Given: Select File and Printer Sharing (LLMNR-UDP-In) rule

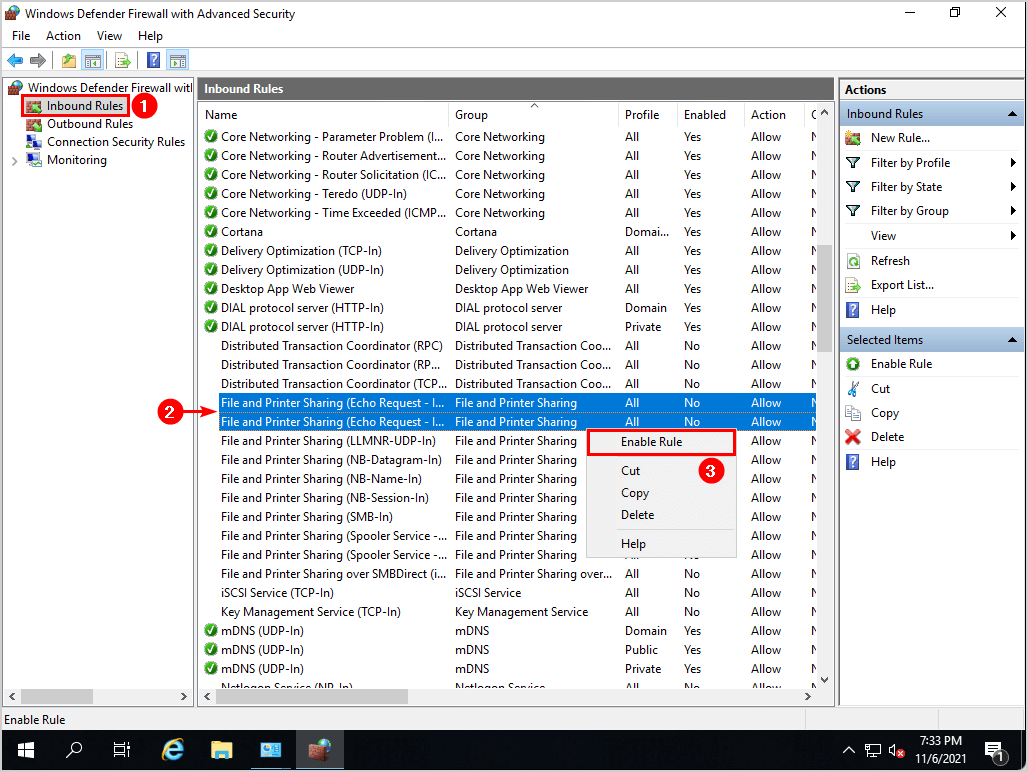Looking at the screenshot, I should pyautogui.click(x=328, y=441).
